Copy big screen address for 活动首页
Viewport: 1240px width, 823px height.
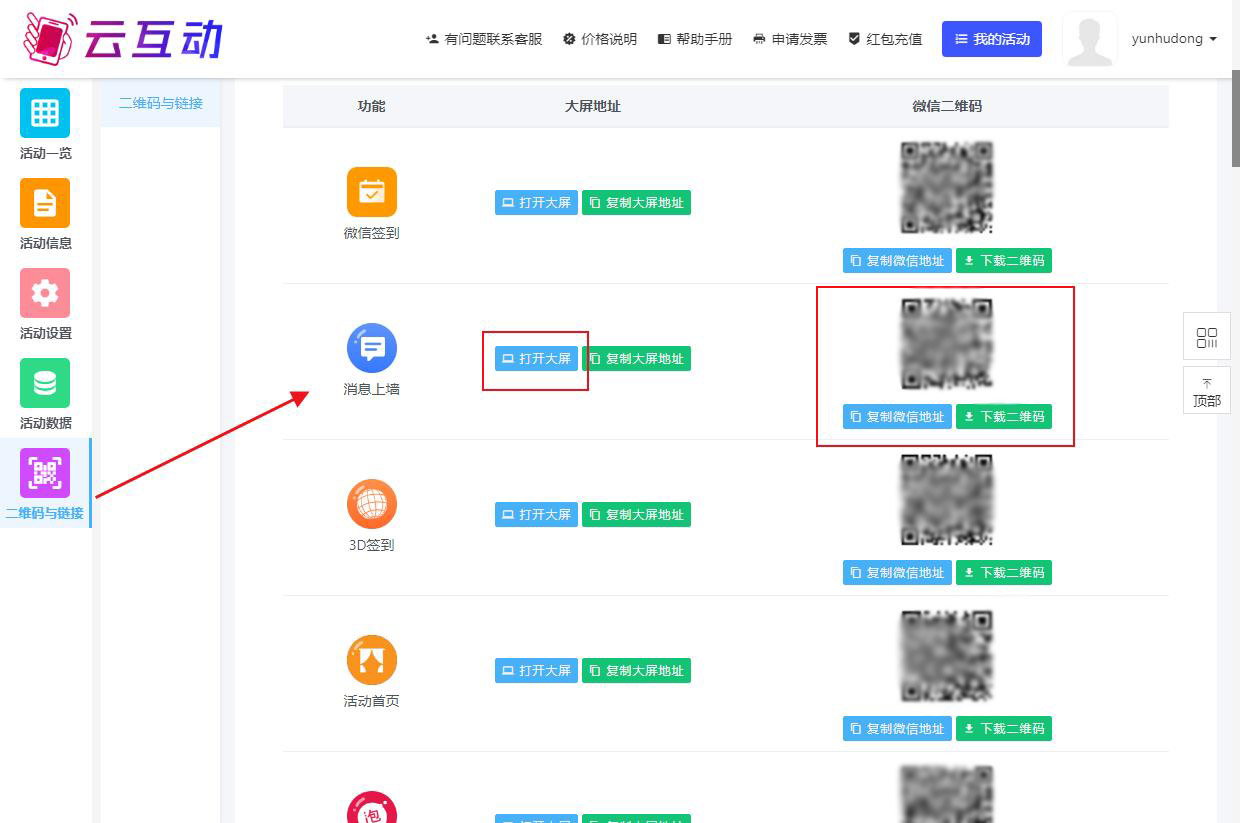(636, 671)
